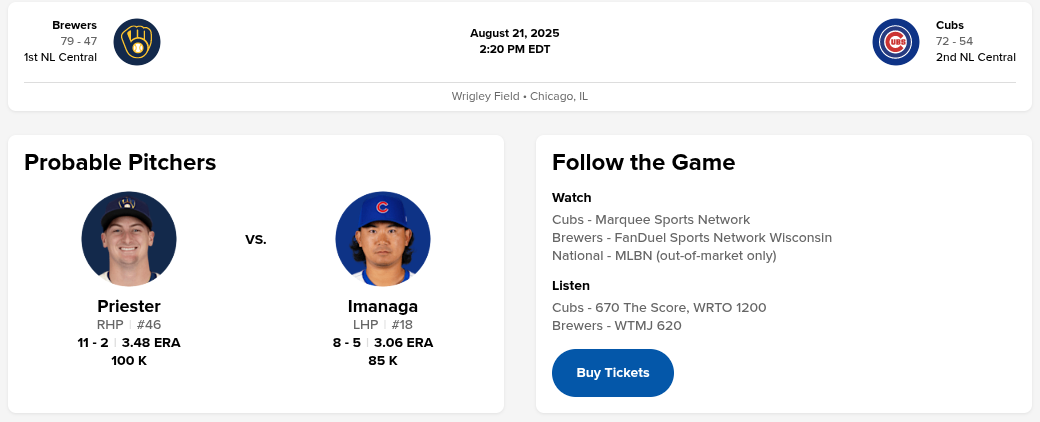
Task: Click the Follow the Game heading
Action: click(644, 162)
